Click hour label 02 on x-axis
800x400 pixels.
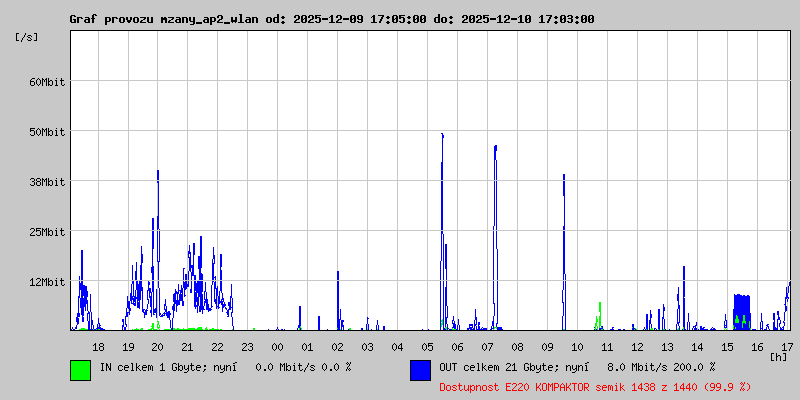[x=337, y=347]
